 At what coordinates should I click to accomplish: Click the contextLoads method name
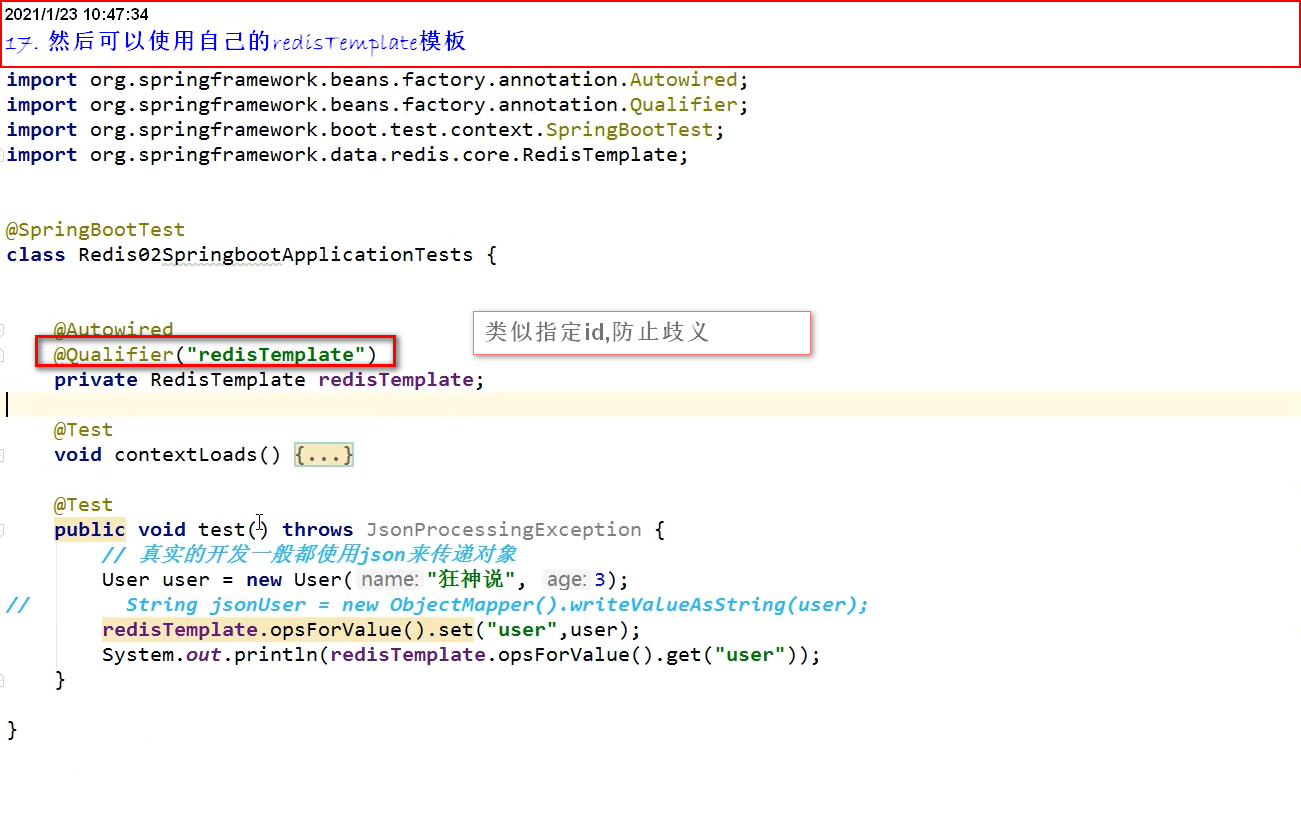point(186,455)
